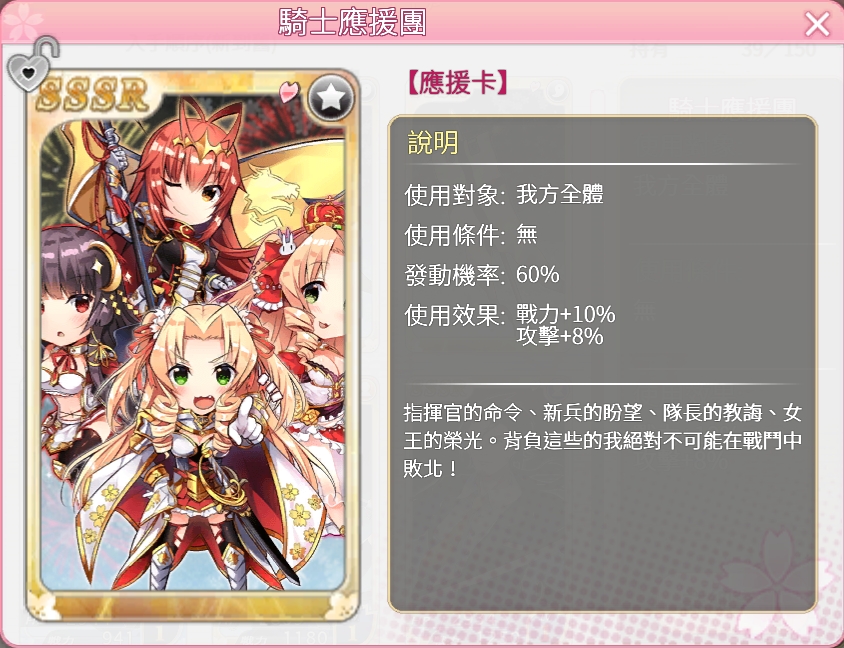Close the 騎士應援團 dialog
Viewport: 844px width, 648px height.
tap(817, 24)
